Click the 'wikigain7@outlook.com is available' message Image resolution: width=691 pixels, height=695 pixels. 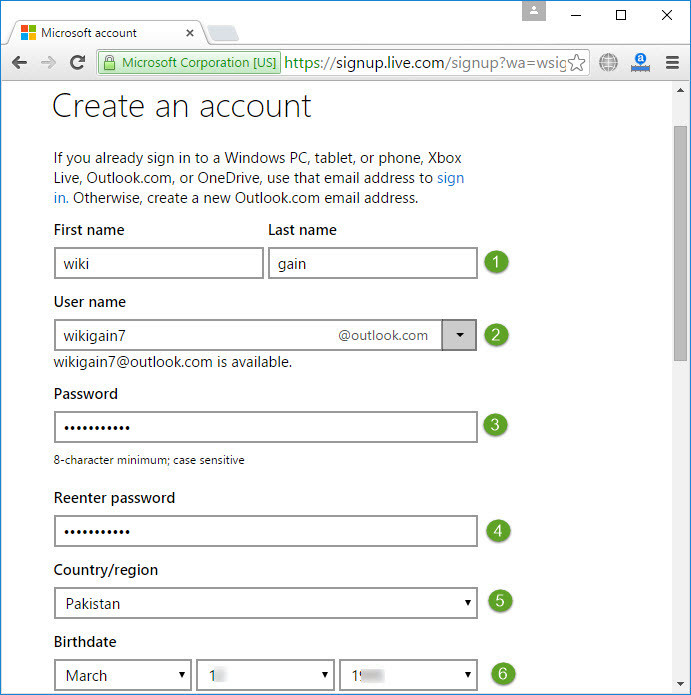(173, 362)
